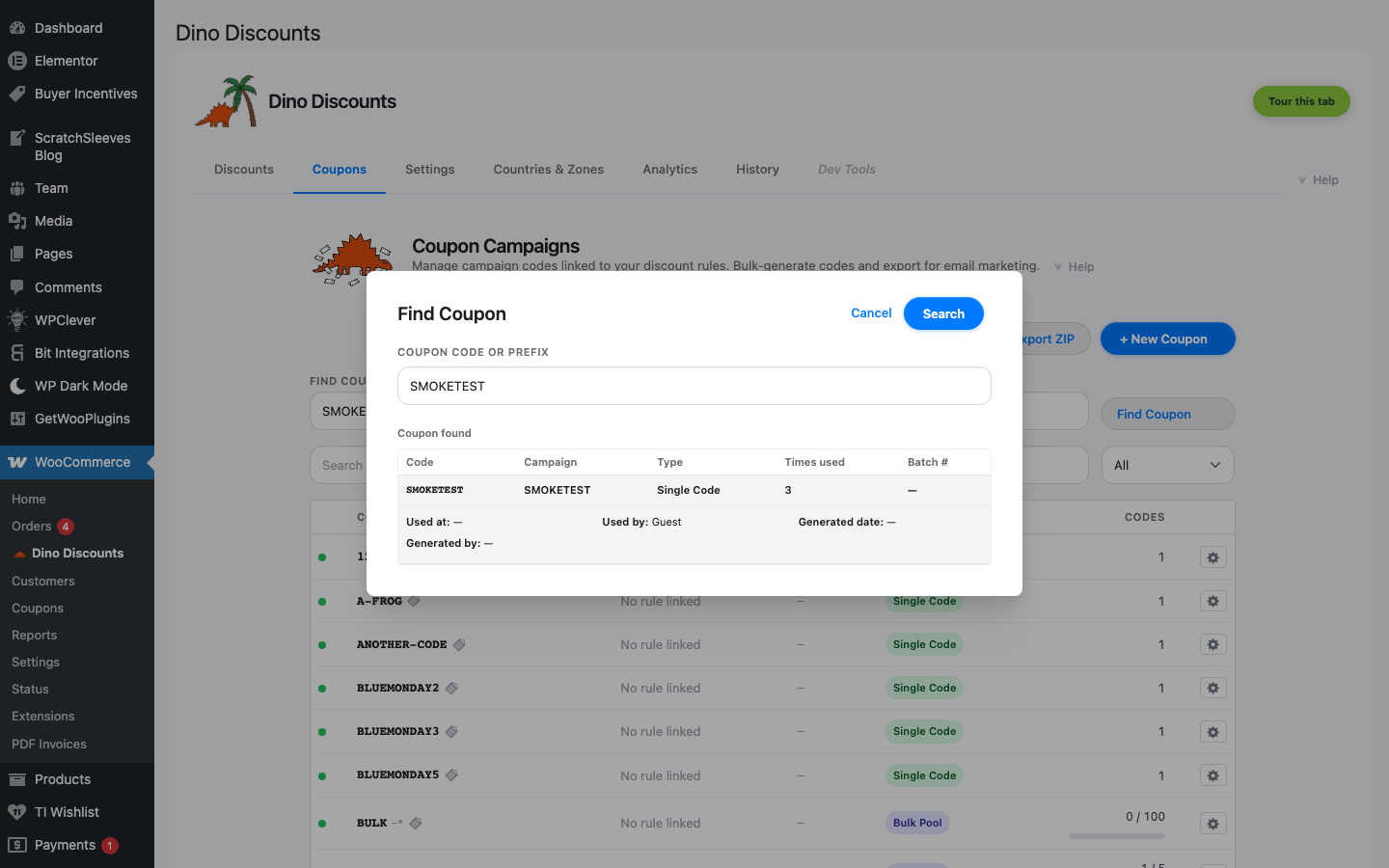Switch to the History tab

click(x=757, y=170)
